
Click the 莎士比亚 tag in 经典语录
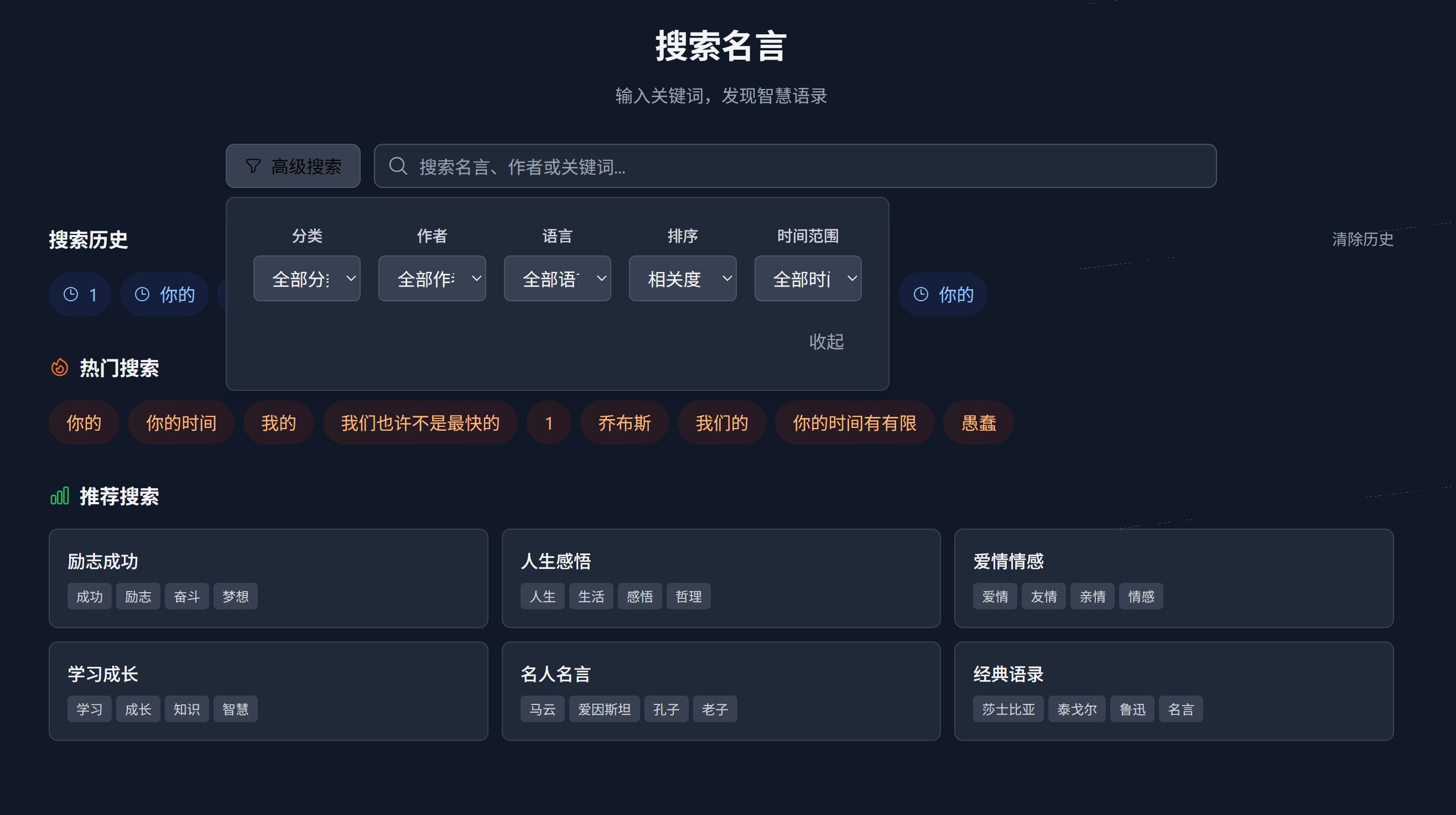click(x=1008, y=709)
